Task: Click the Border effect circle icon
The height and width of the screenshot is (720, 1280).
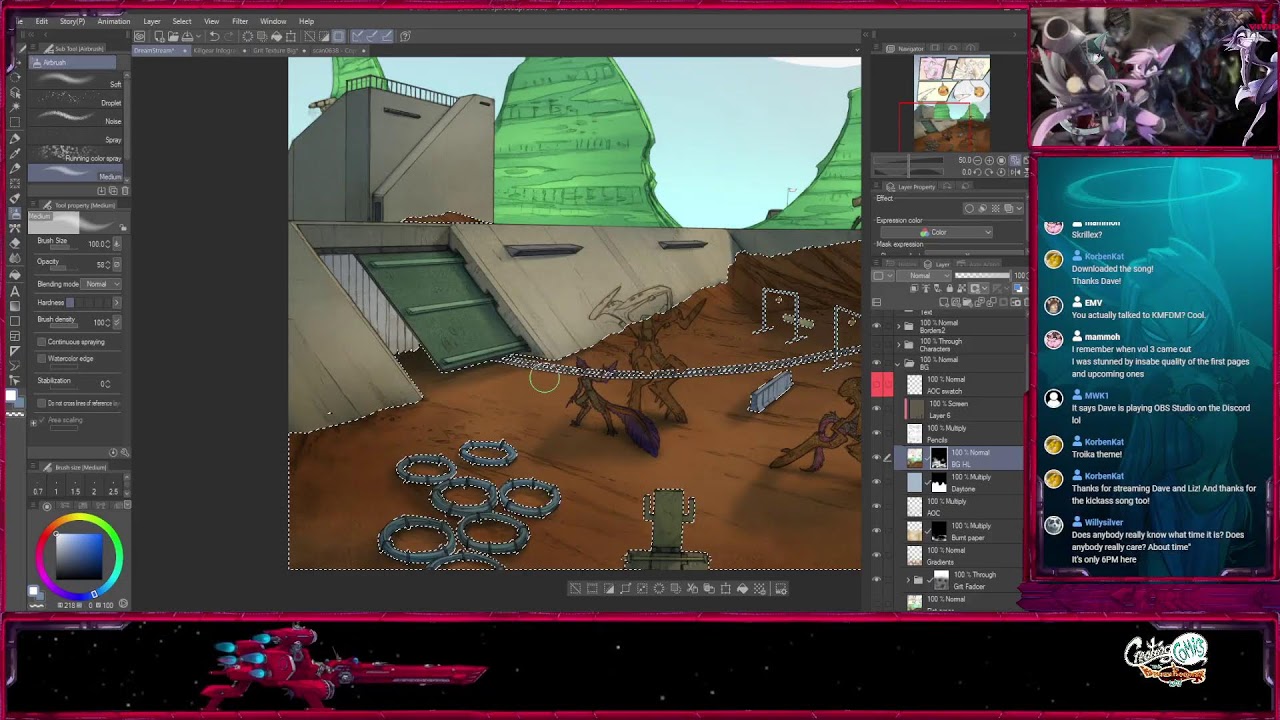Action: point(969,208)
